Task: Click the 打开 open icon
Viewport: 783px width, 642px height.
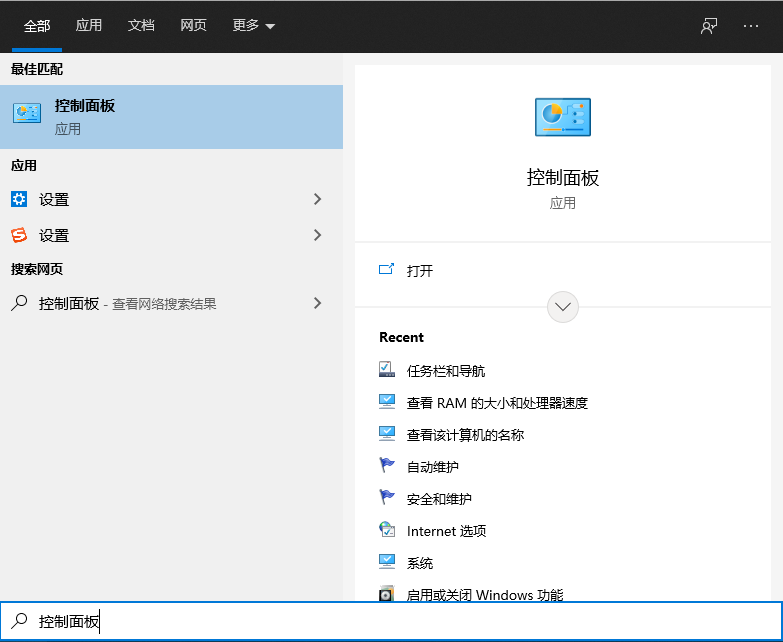Action: coord(387,270)
